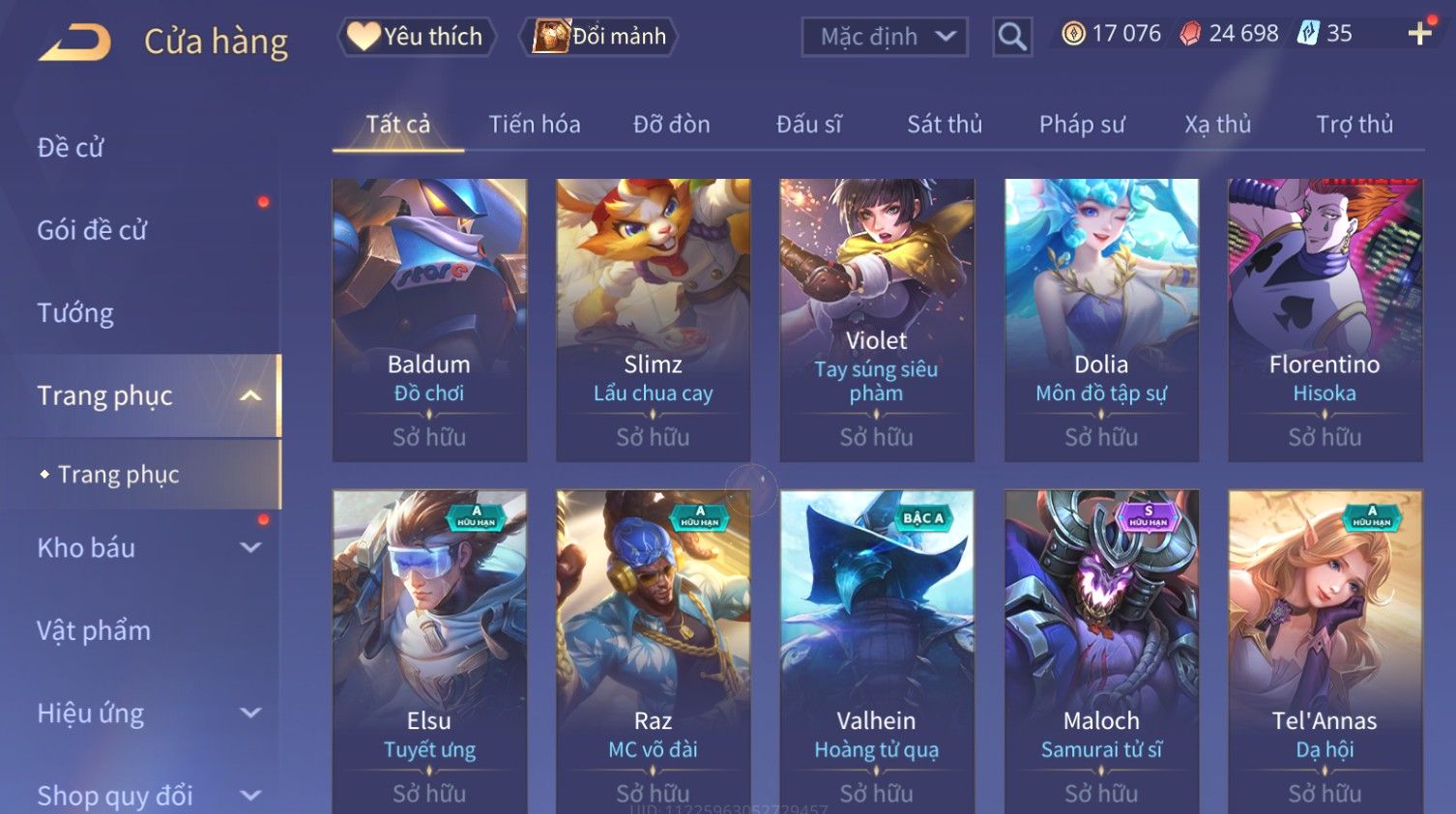Select the Violet Tay súng siêu phàm skin
This screenshot has width=1456, height=814.
[x=877, y=320]
